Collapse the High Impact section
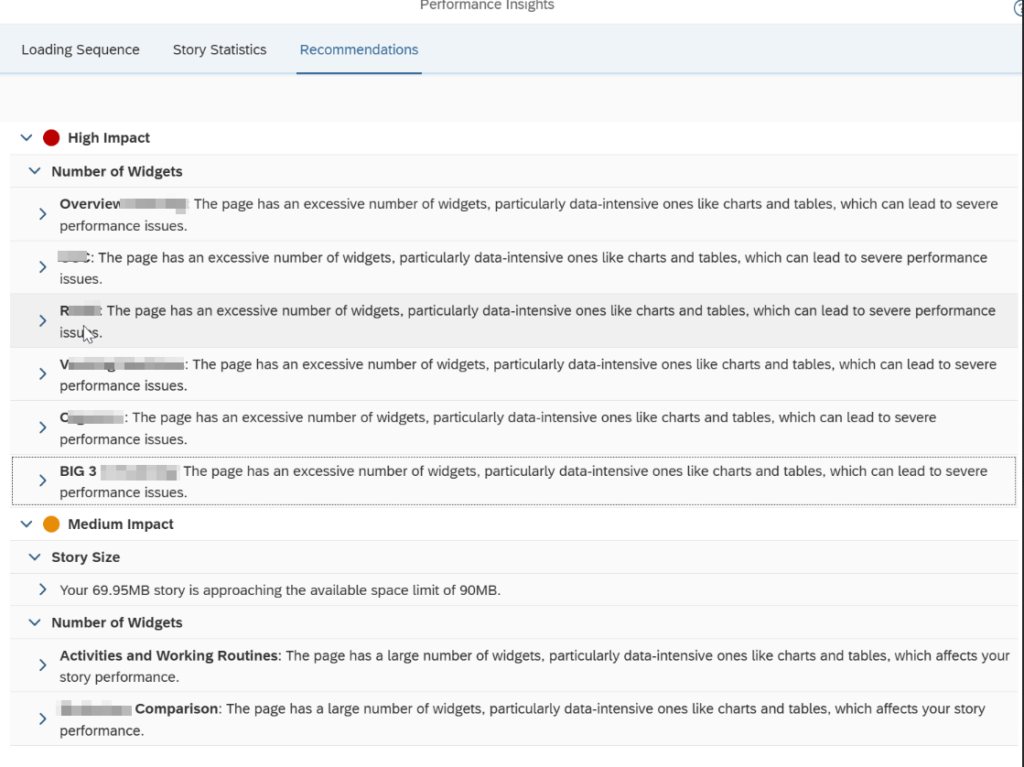 27,138
